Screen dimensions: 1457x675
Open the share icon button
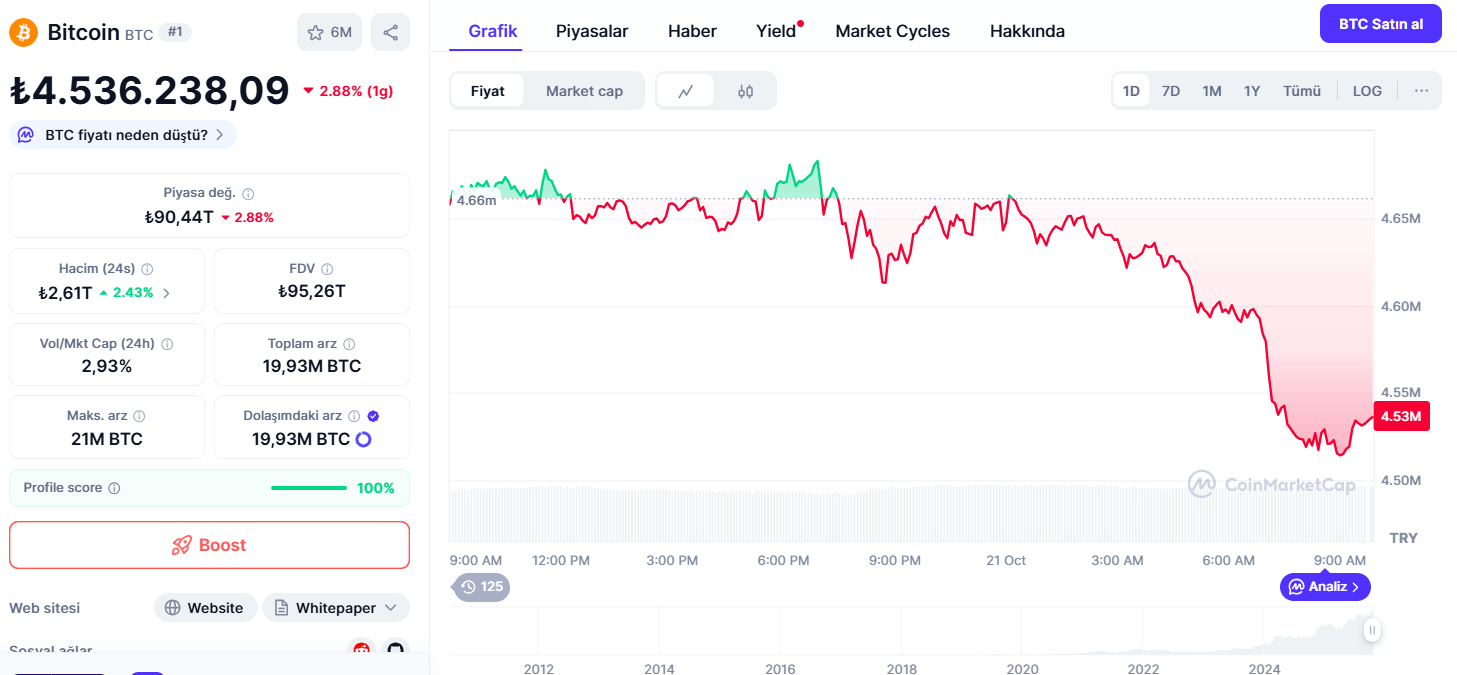390,32
